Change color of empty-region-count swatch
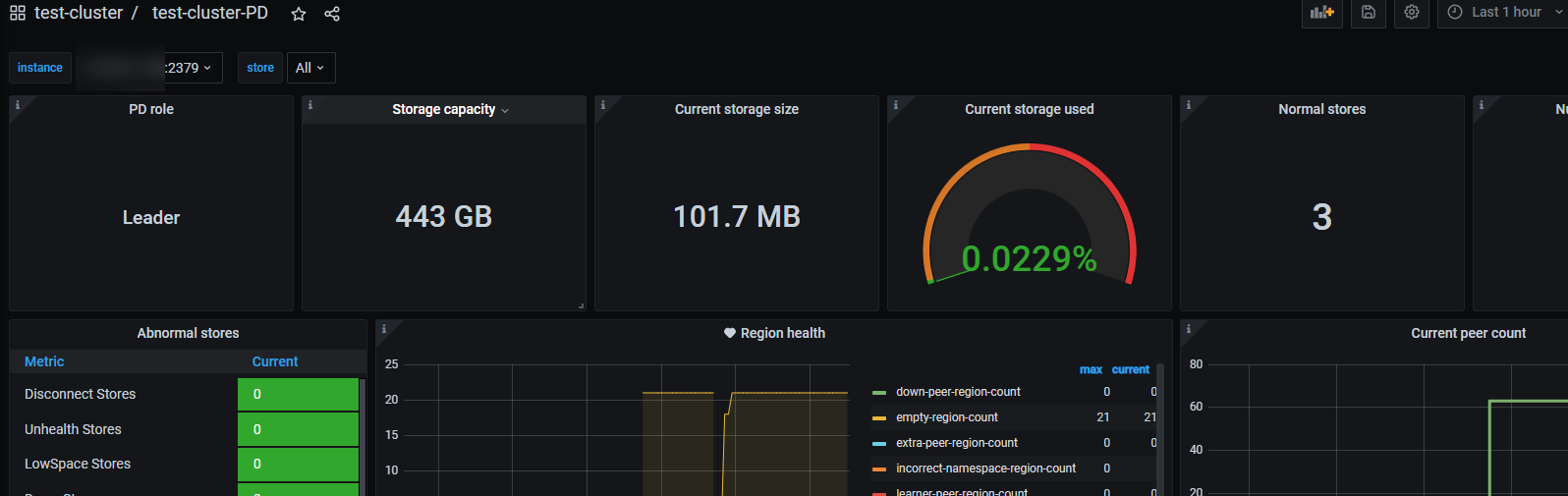Screen dimensions: 1568x496 [x=879, y=418]
